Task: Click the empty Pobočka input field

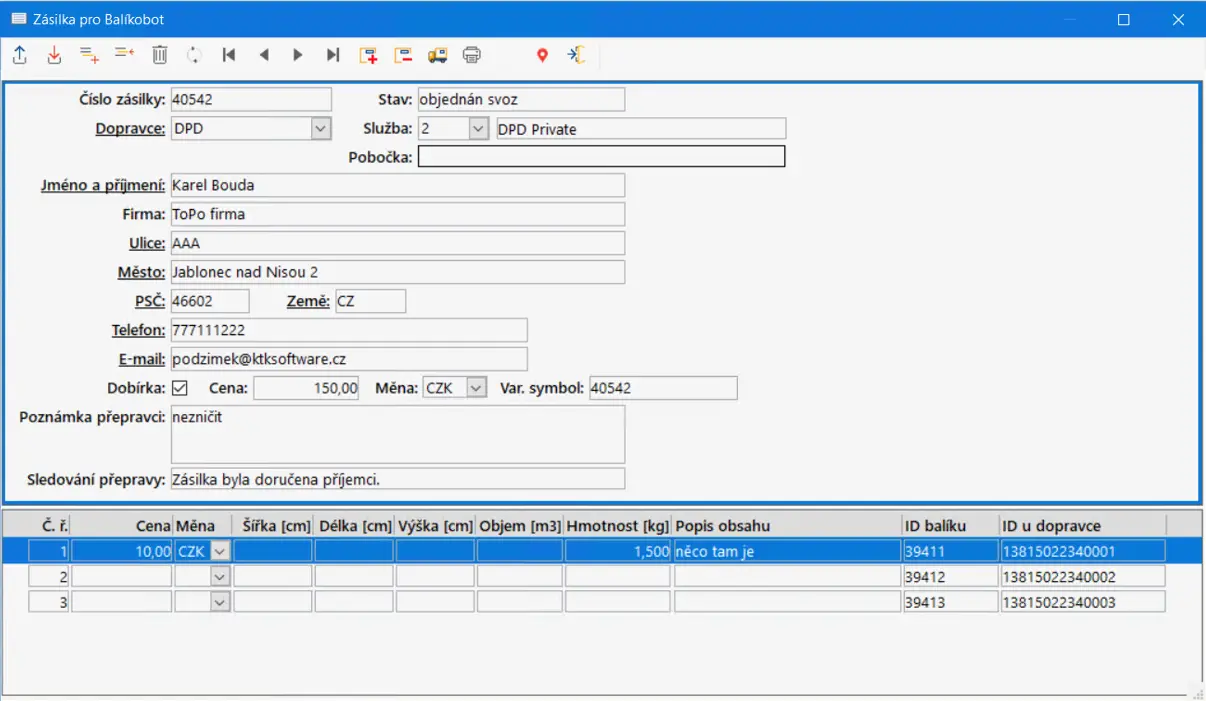Action: pyautogui.click(x=601, y=157)
